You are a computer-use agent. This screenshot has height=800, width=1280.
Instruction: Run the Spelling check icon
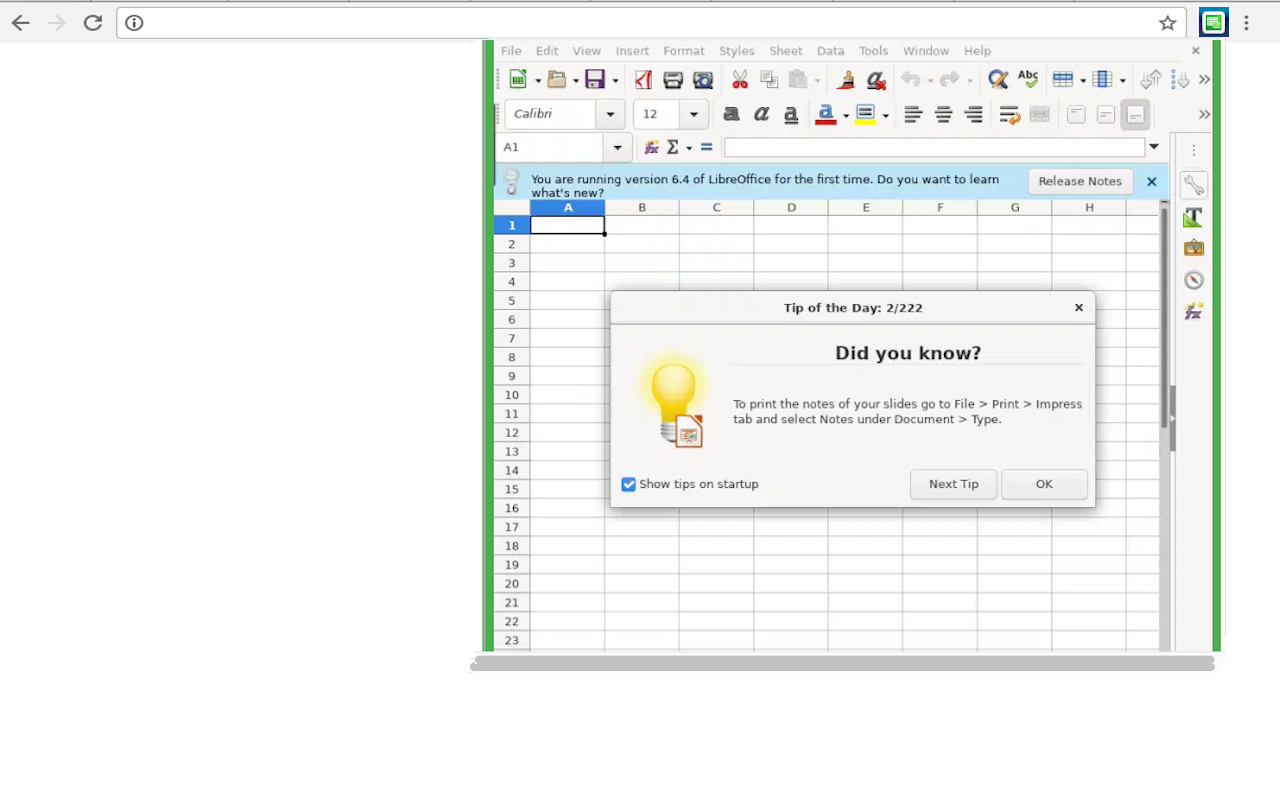1028,80
